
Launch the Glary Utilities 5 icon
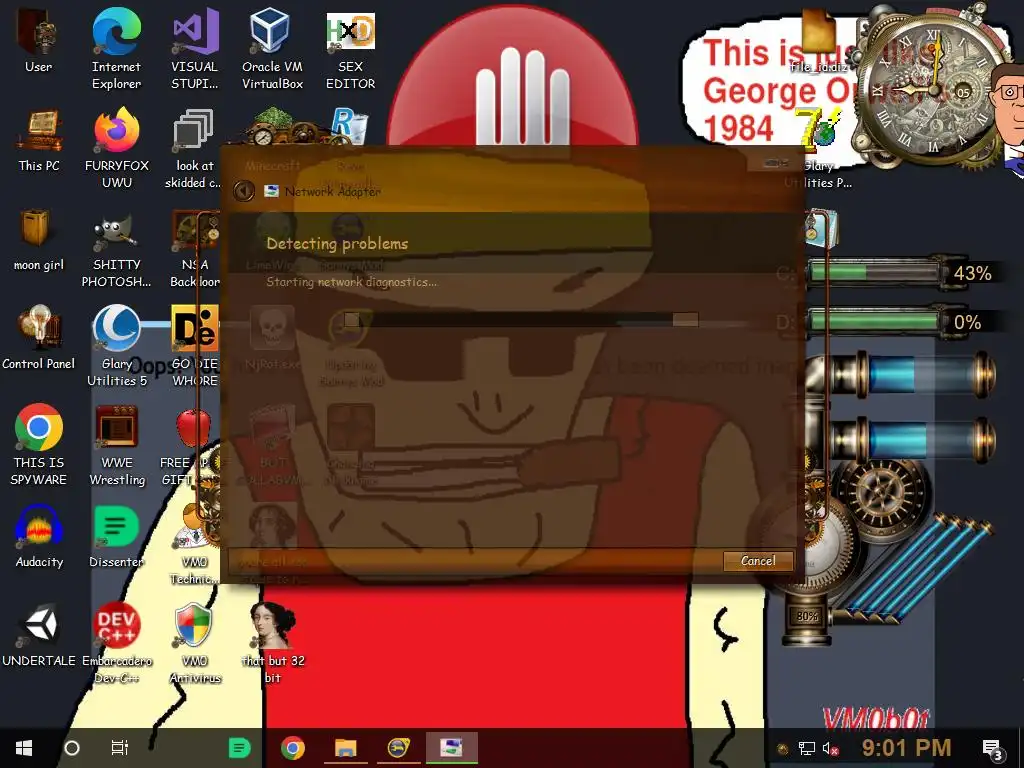pos(116,346)
